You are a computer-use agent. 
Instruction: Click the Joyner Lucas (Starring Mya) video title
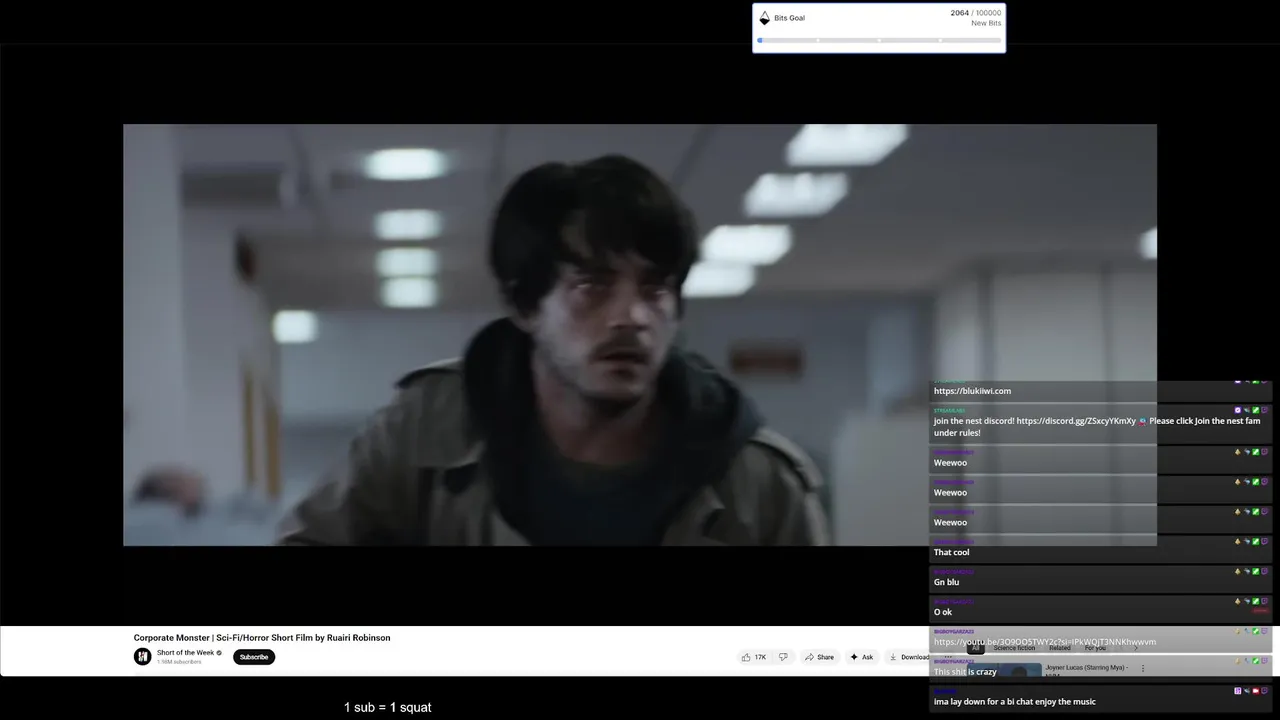1087,667
